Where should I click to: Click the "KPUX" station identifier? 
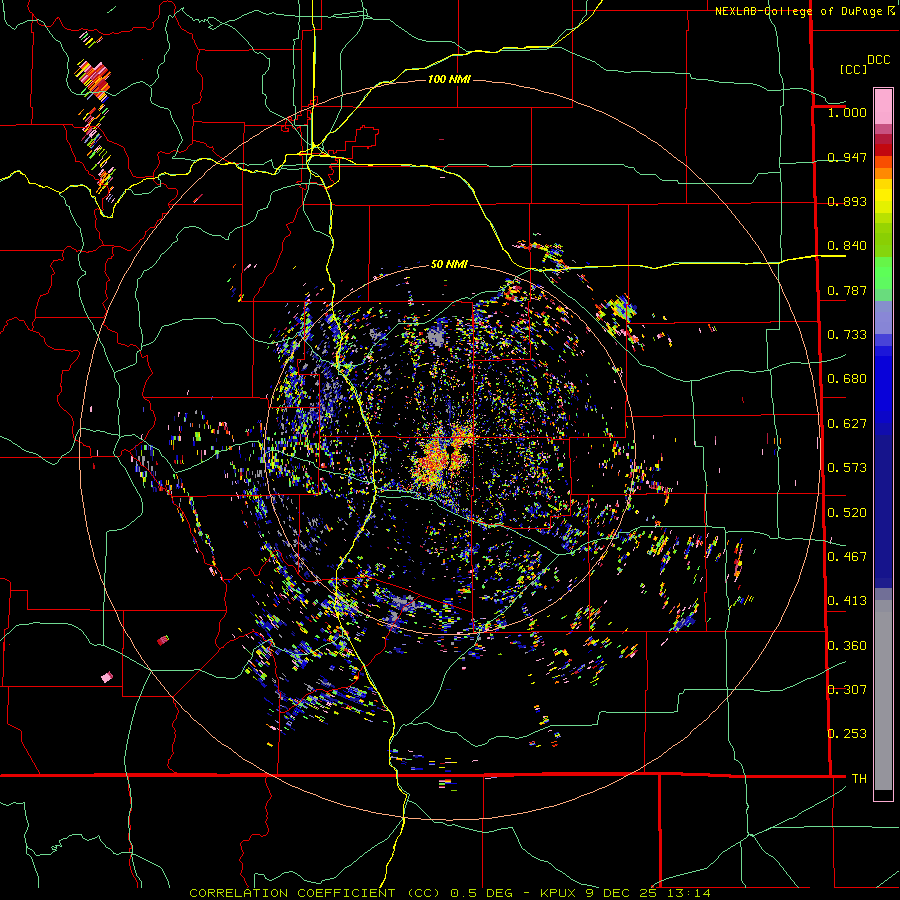[x=560, y=893]
